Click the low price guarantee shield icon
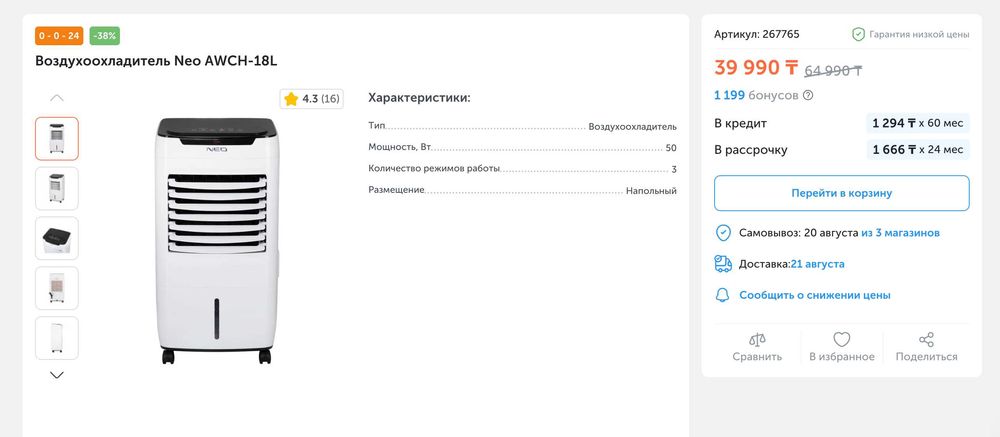The height and width of the screenshot is (437, 1000). [x=858, y=34]
